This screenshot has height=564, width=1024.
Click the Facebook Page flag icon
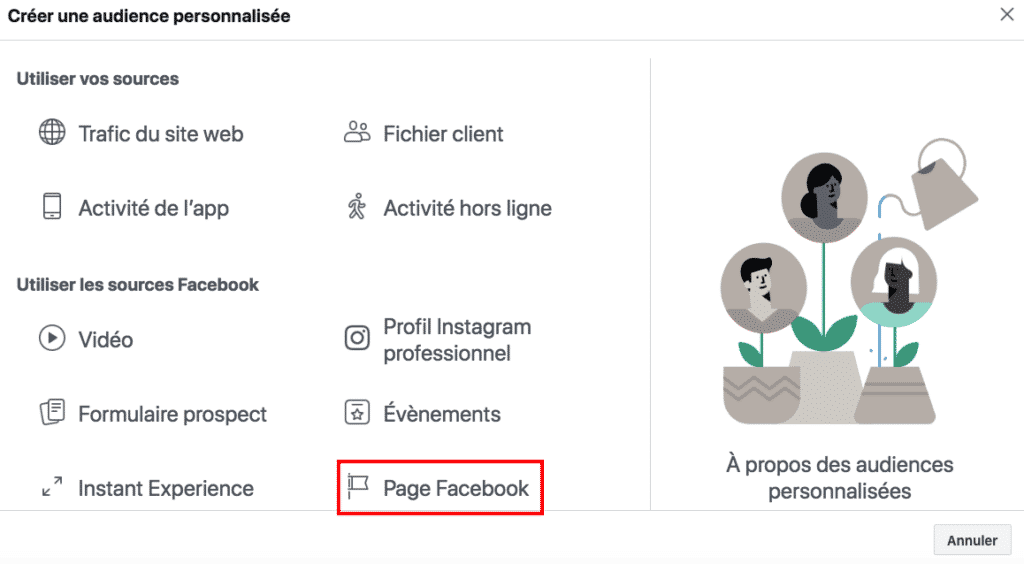357,487
